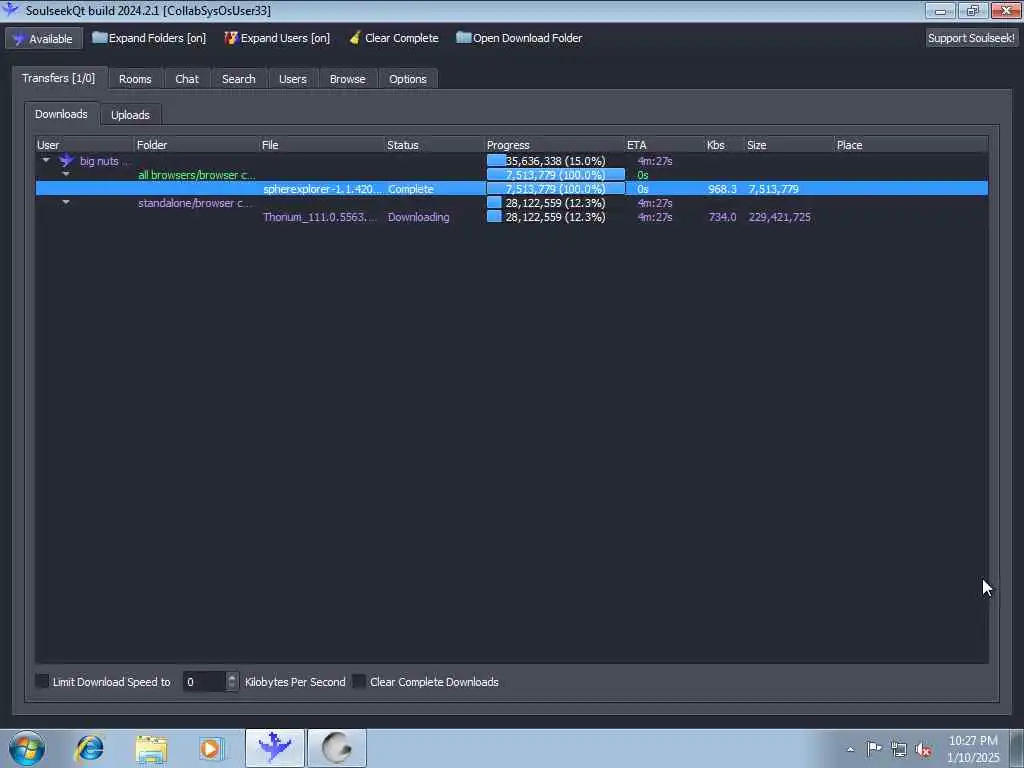Viewport: 1024px width, 768px height.
Task: Open the Windows Start menu
Action: tap(27, 748)
